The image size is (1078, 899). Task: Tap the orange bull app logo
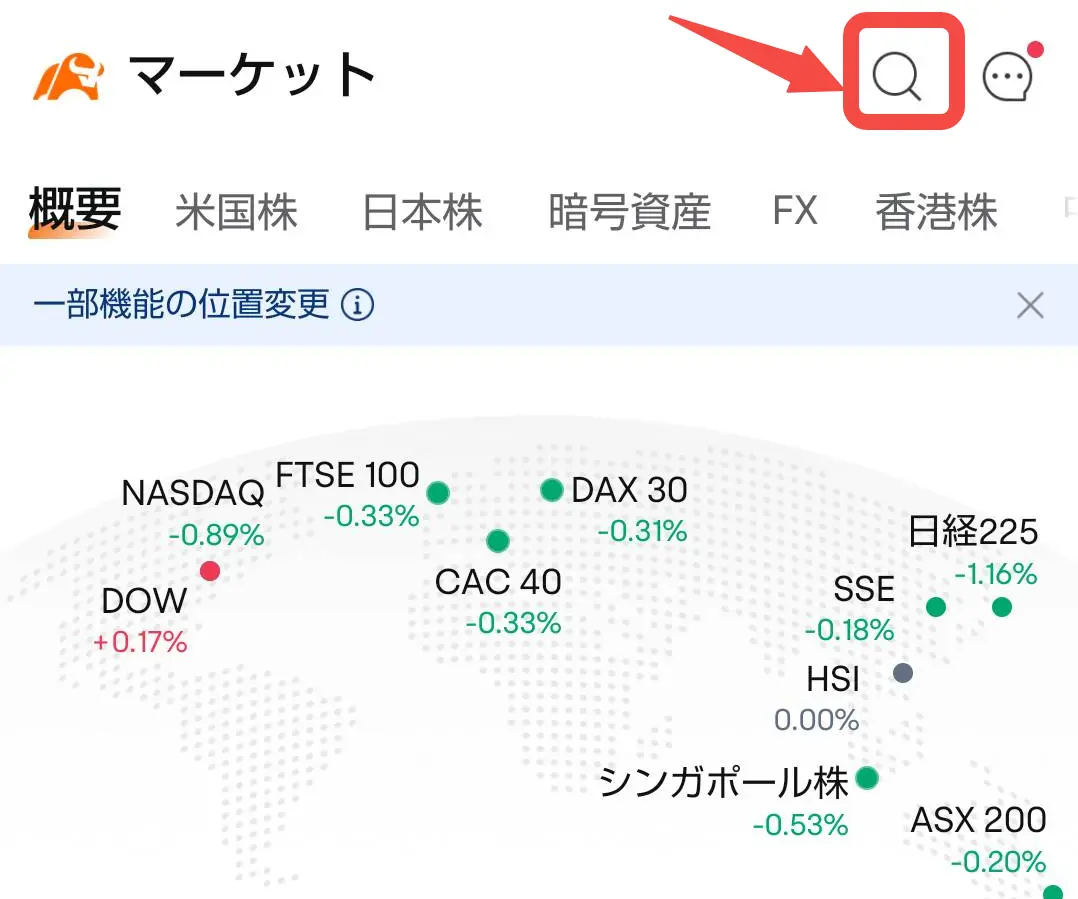coord(69,76)
